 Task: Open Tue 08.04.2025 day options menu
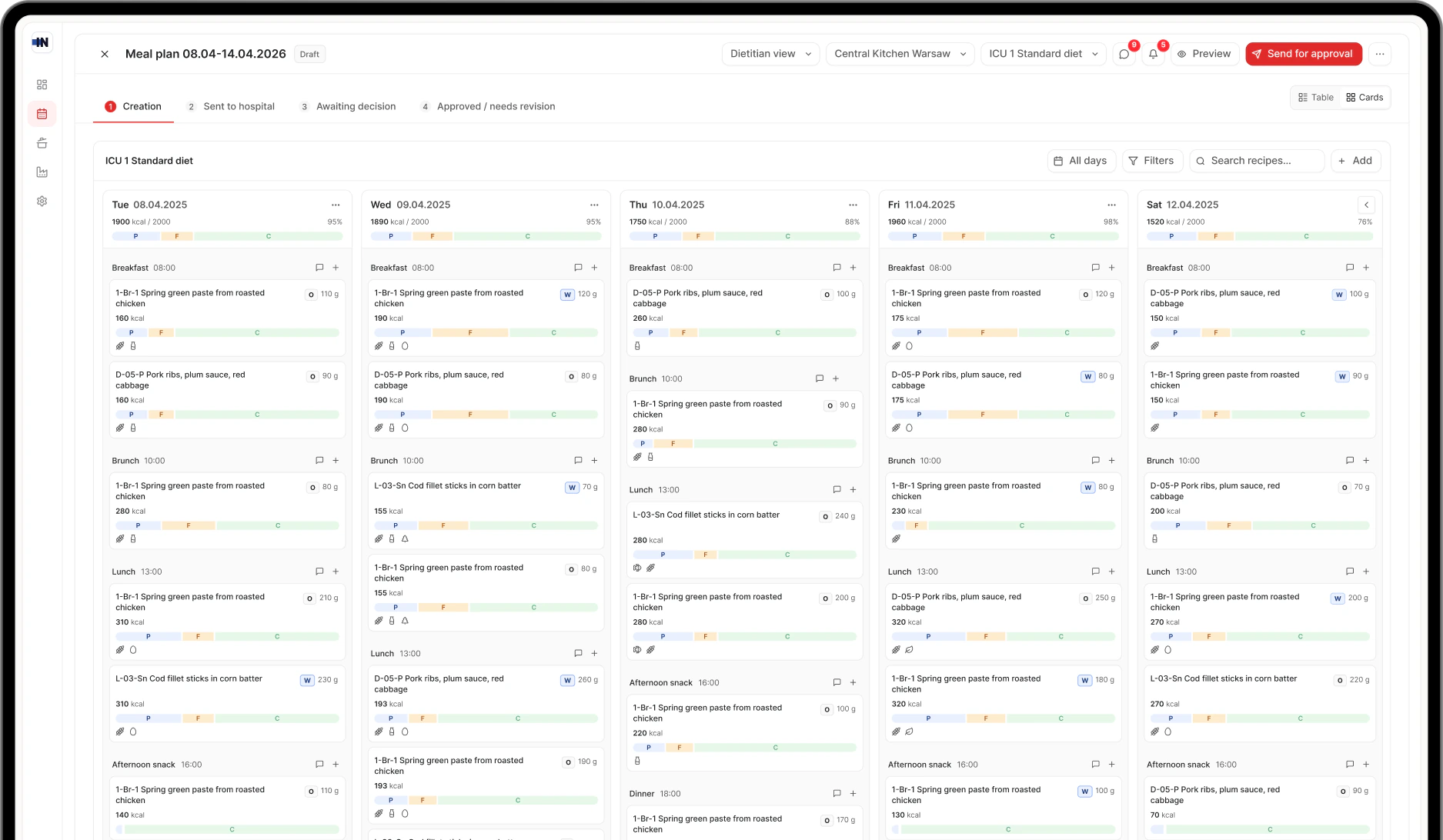coord(336,205)
